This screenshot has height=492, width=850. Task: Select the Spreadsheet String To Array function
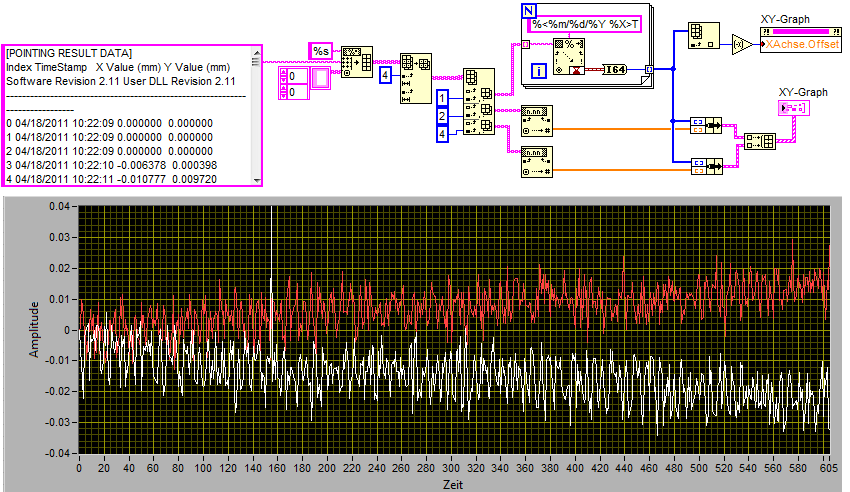(357, 62)
